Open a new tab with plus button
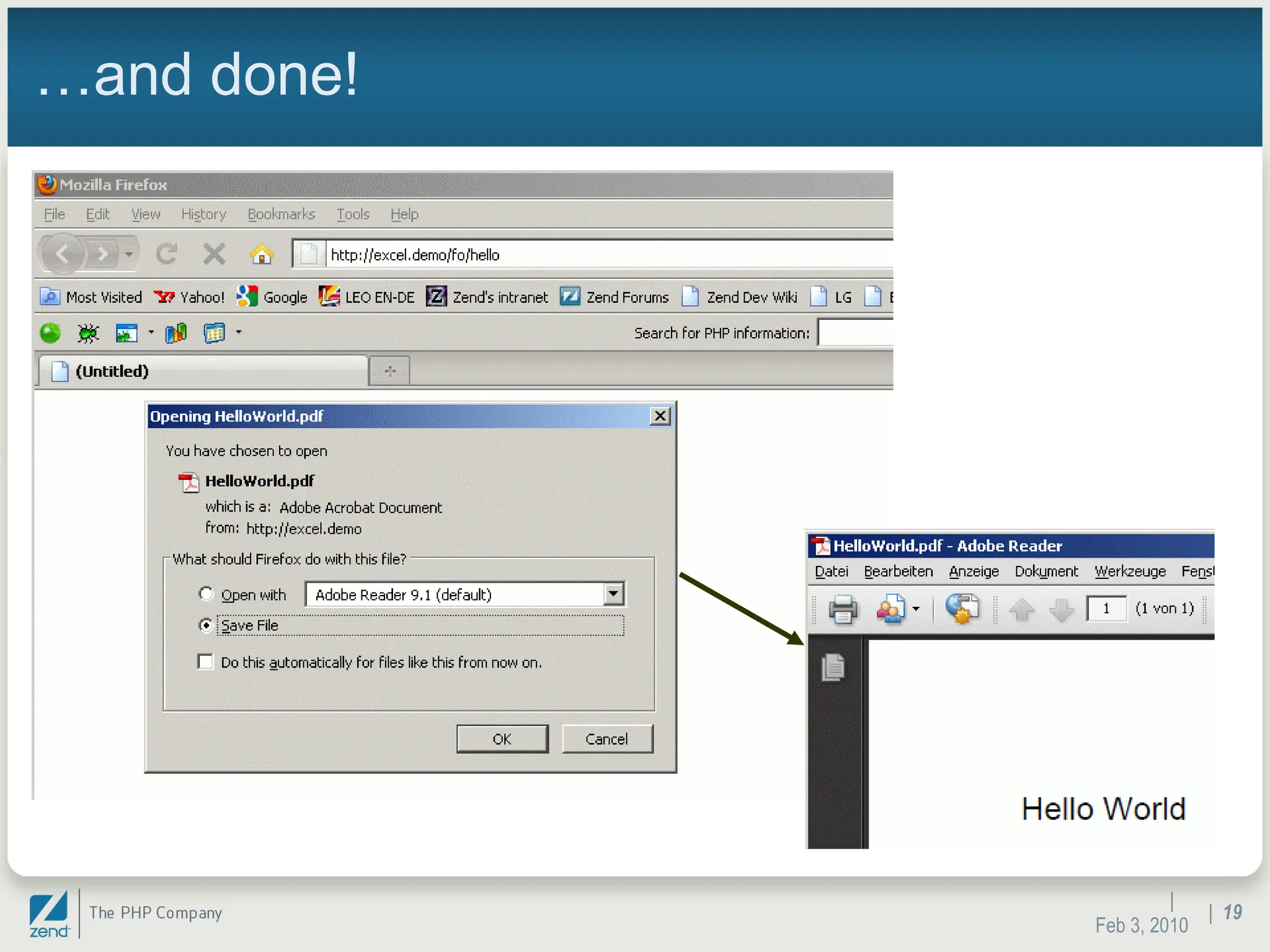1270x952 pixels. 389,371
